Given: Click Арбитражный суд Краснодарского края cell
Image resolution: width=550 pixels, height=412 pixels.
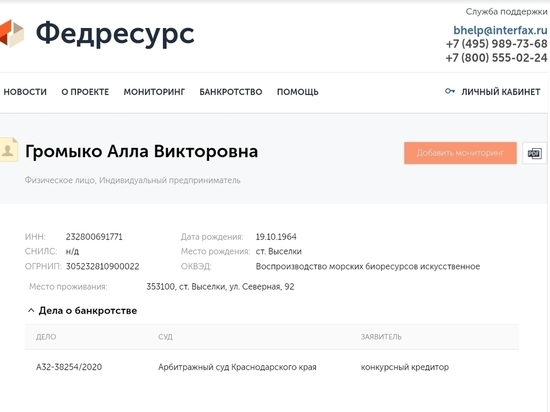Looking at the screenshot, I should [x=237, y=367].
